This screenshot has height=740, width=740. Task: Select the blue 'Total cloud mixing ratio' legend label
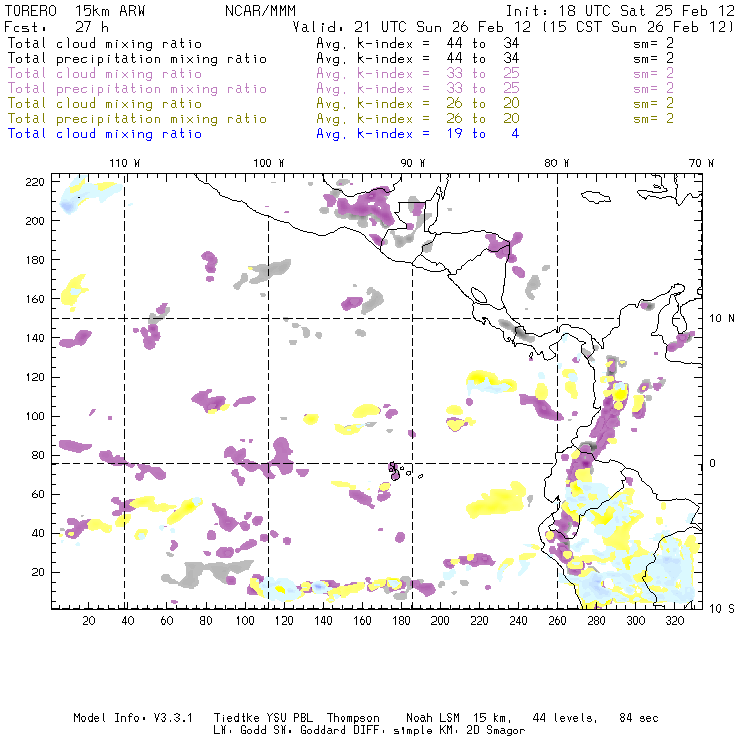[105, 135]
